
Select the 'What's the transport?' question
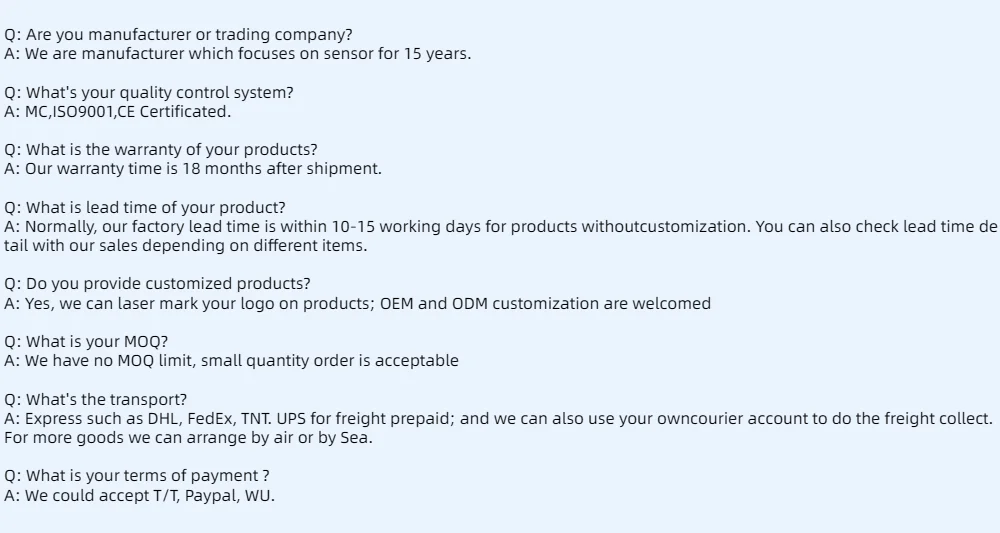pyautogui.click(x=96, y=400)
